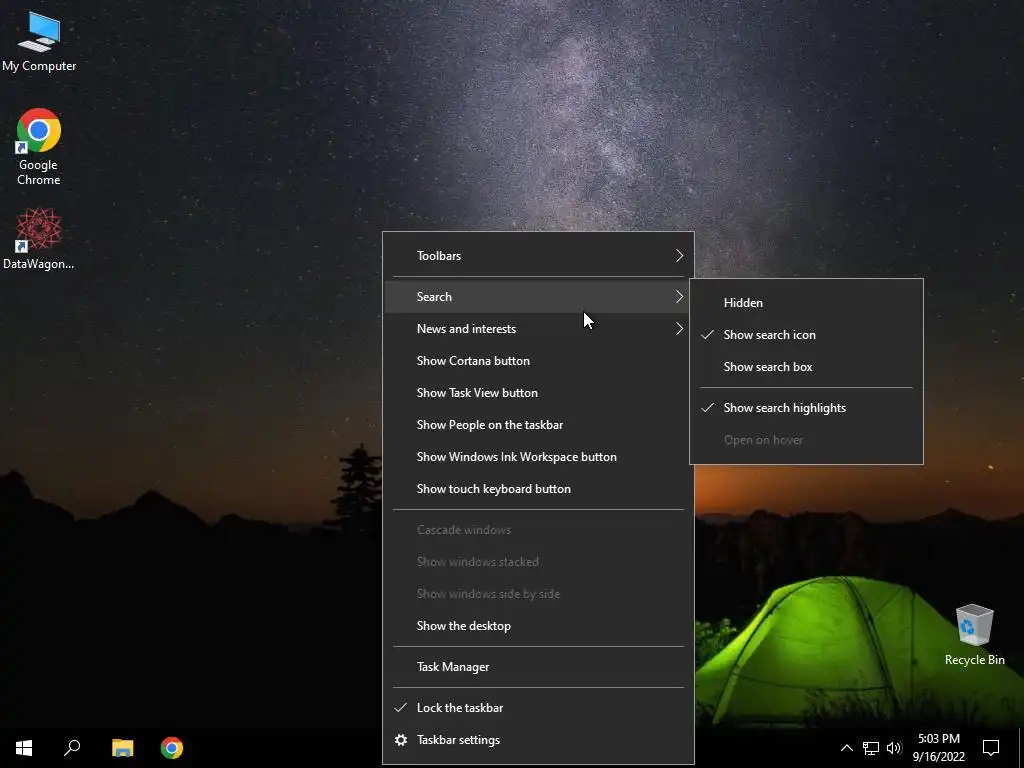Toggle Show Cortana button
This screenshot has width=1024, height=768.
(x=538, y=360)
